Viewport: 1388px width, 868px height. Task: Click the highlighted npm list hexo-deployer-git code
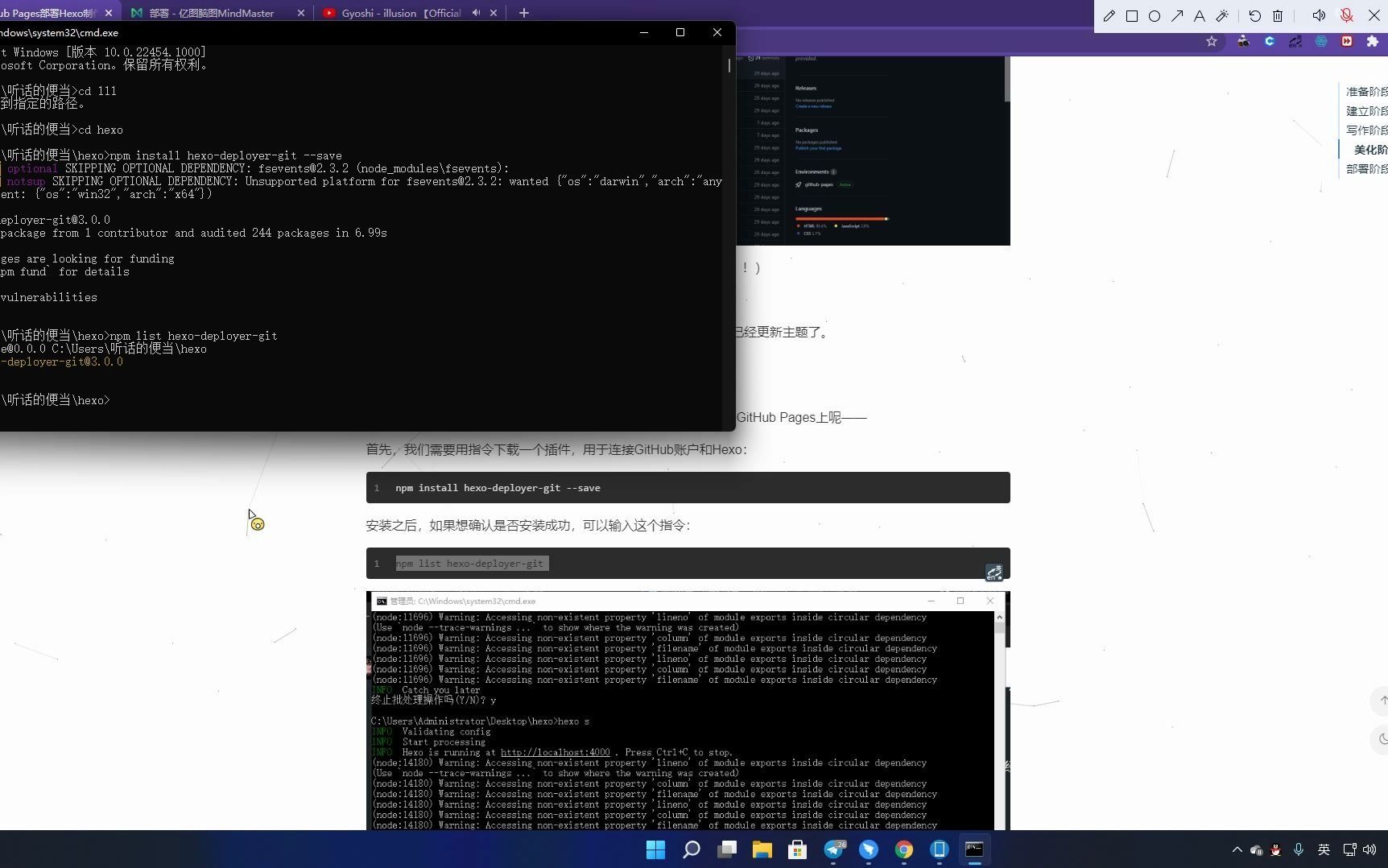(x=472, y=564)
